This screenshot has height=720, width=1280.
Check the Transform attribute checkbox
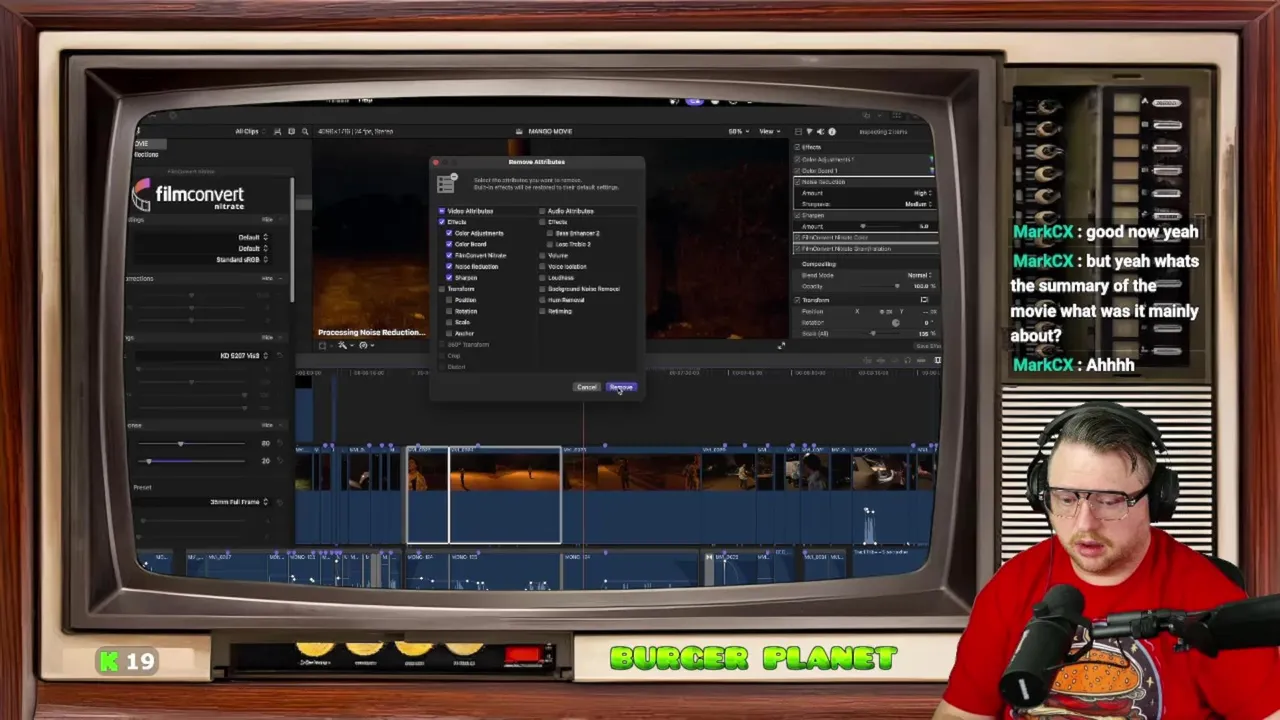pos(442,289)
